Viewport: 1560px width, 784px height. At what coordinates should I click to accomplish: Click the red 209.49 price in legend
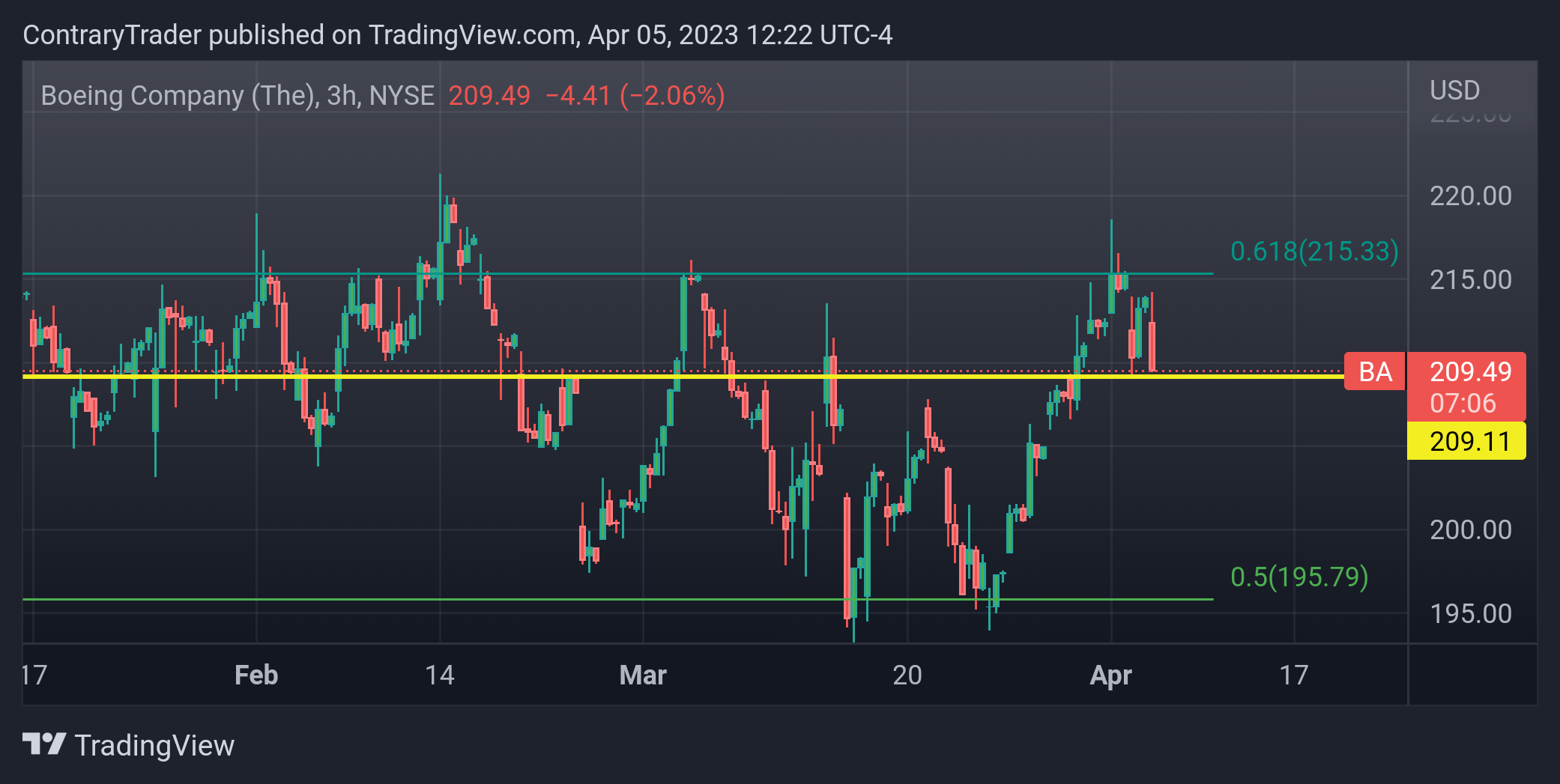click(489, 96)
